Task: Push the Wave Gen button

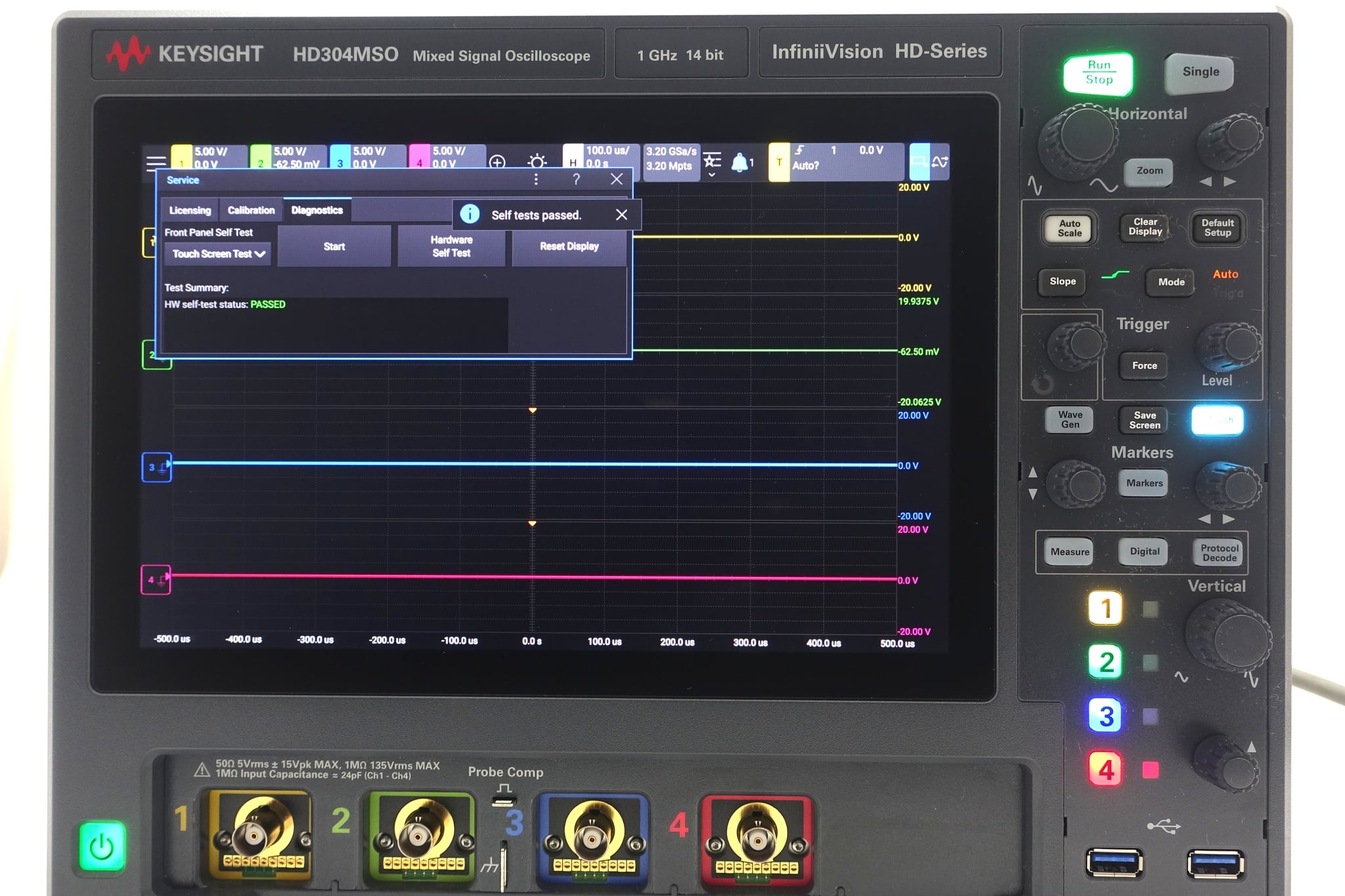Action: 1070,419
